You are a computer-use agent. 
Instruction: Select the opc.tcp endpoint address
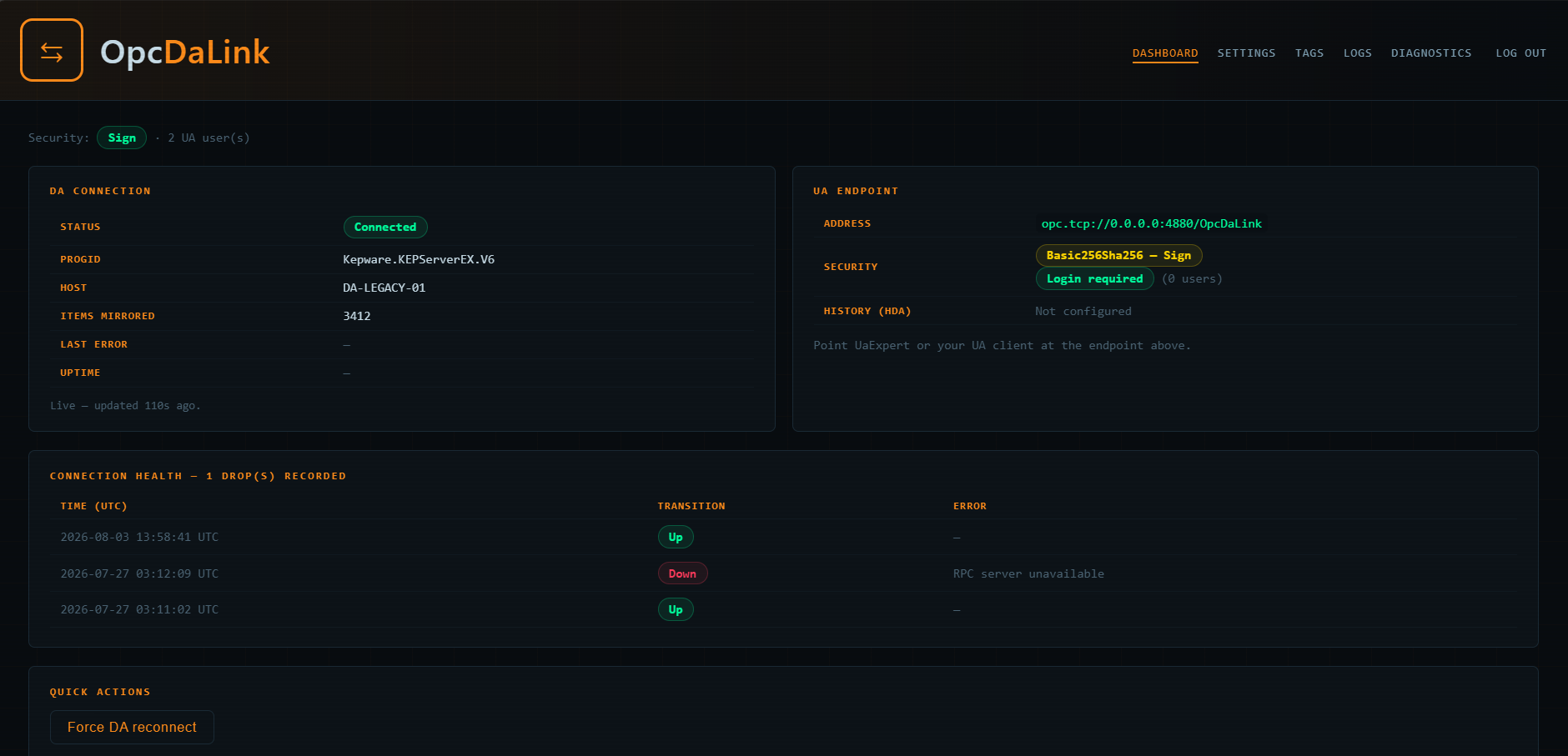(1151, 223)
